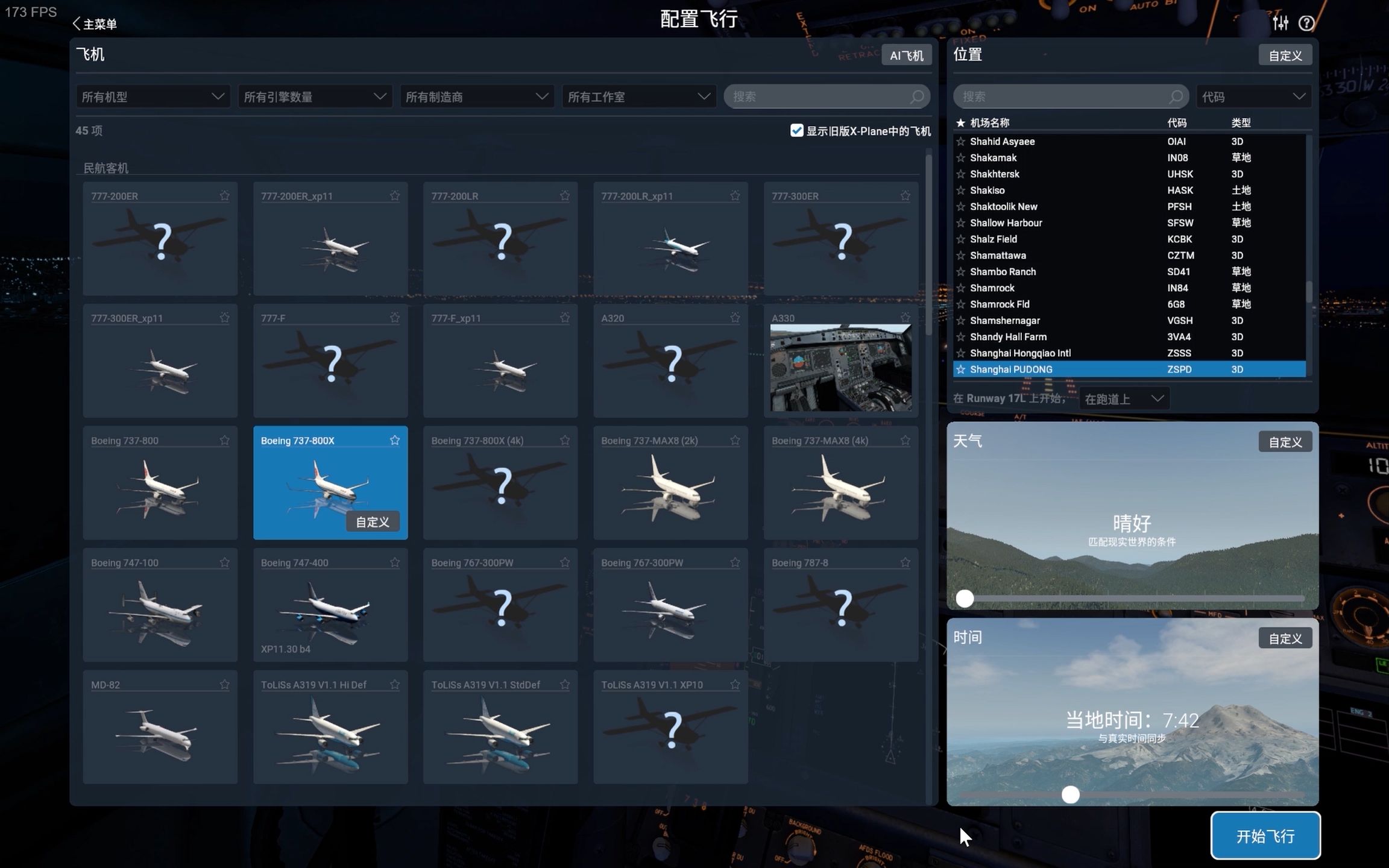
Task: Favorite the MD-82 aircraft star
Action: pyautogui.click(x=224, y=684)
